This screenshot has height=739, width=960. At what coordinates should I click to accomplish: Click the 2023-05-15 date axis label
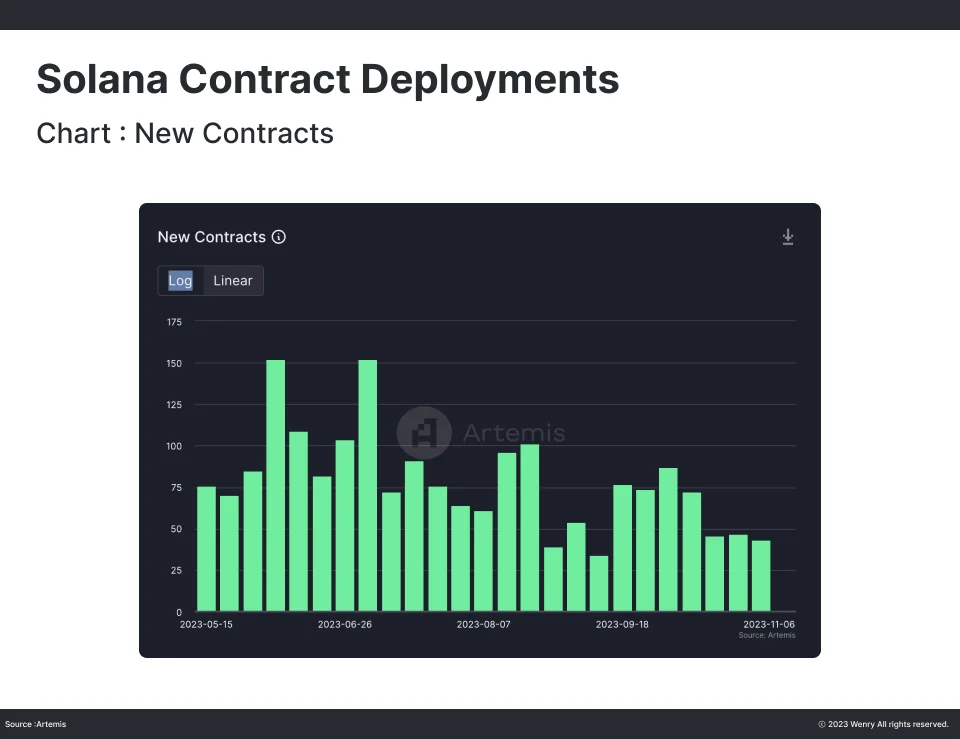(206, 624)
